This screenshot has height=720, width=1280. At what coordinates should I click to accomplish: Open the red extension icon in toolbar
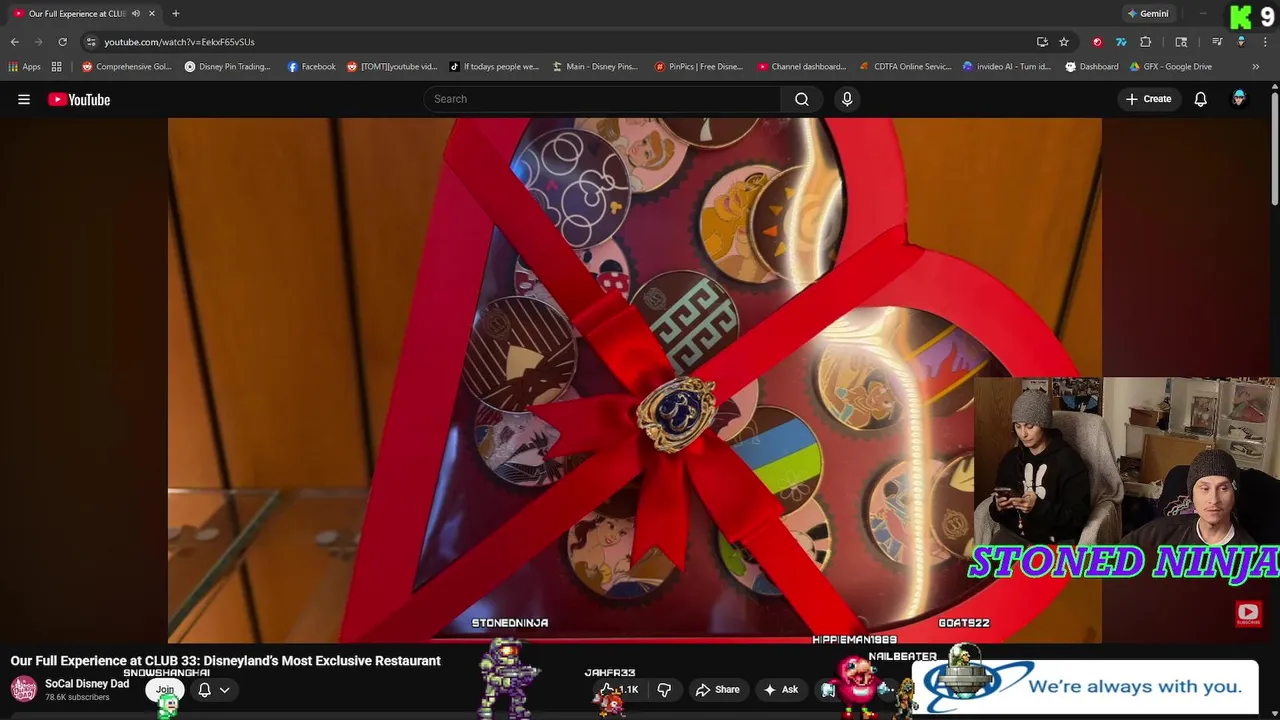[x=1098, y=42]
